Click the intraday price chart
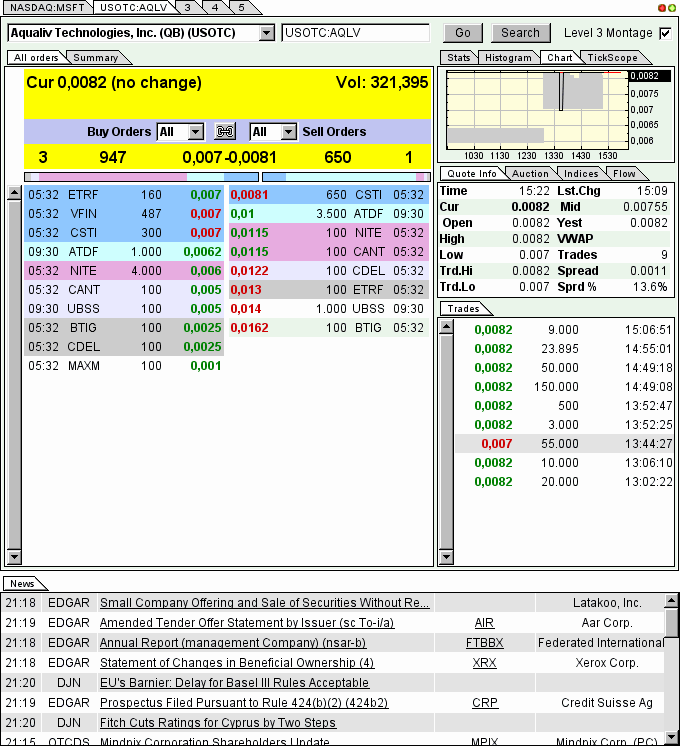 tap(537, 110)
